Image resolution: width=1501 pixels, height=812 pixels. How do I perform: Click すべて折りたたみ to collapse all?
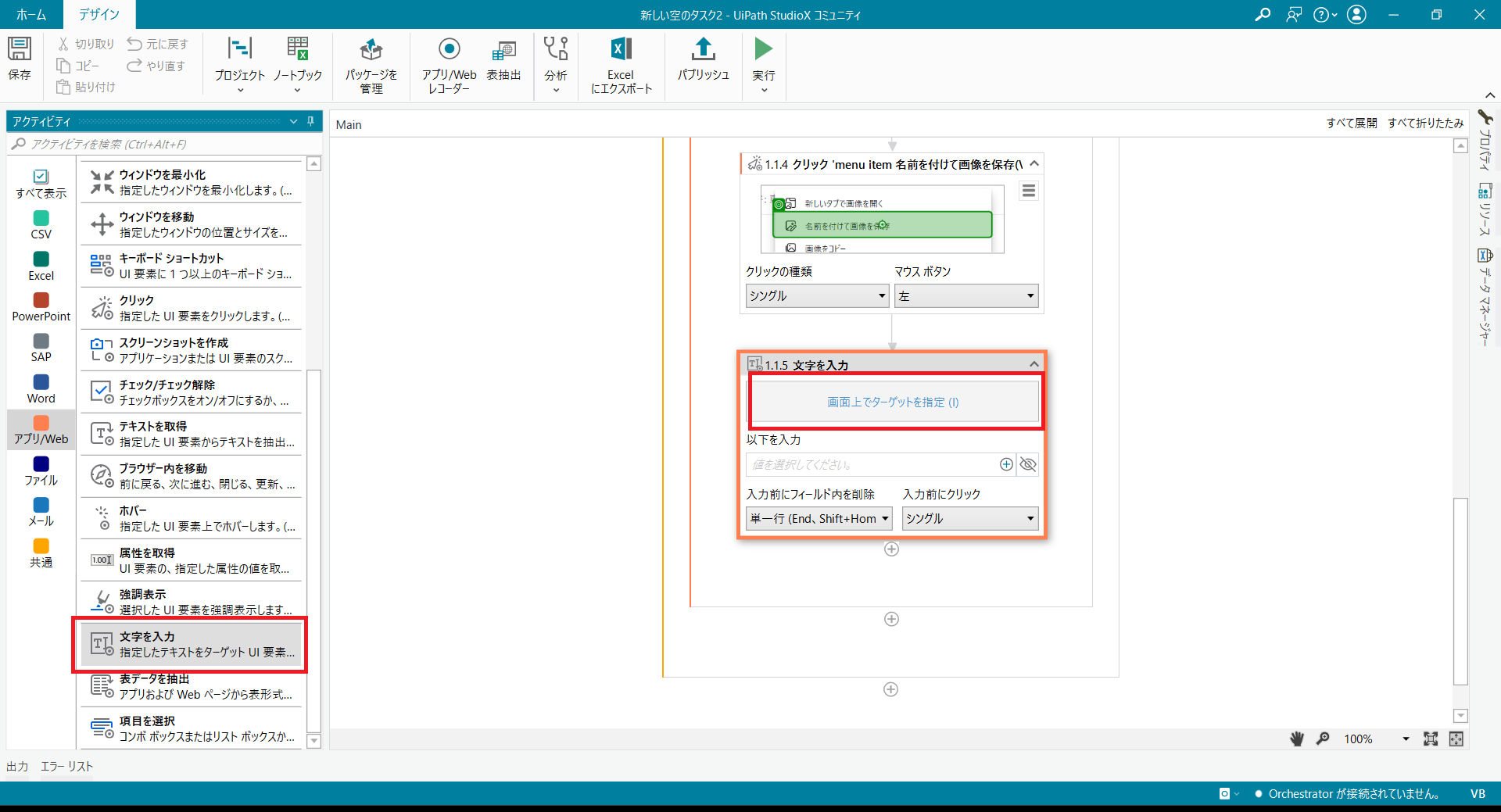tap(1425, 123)
